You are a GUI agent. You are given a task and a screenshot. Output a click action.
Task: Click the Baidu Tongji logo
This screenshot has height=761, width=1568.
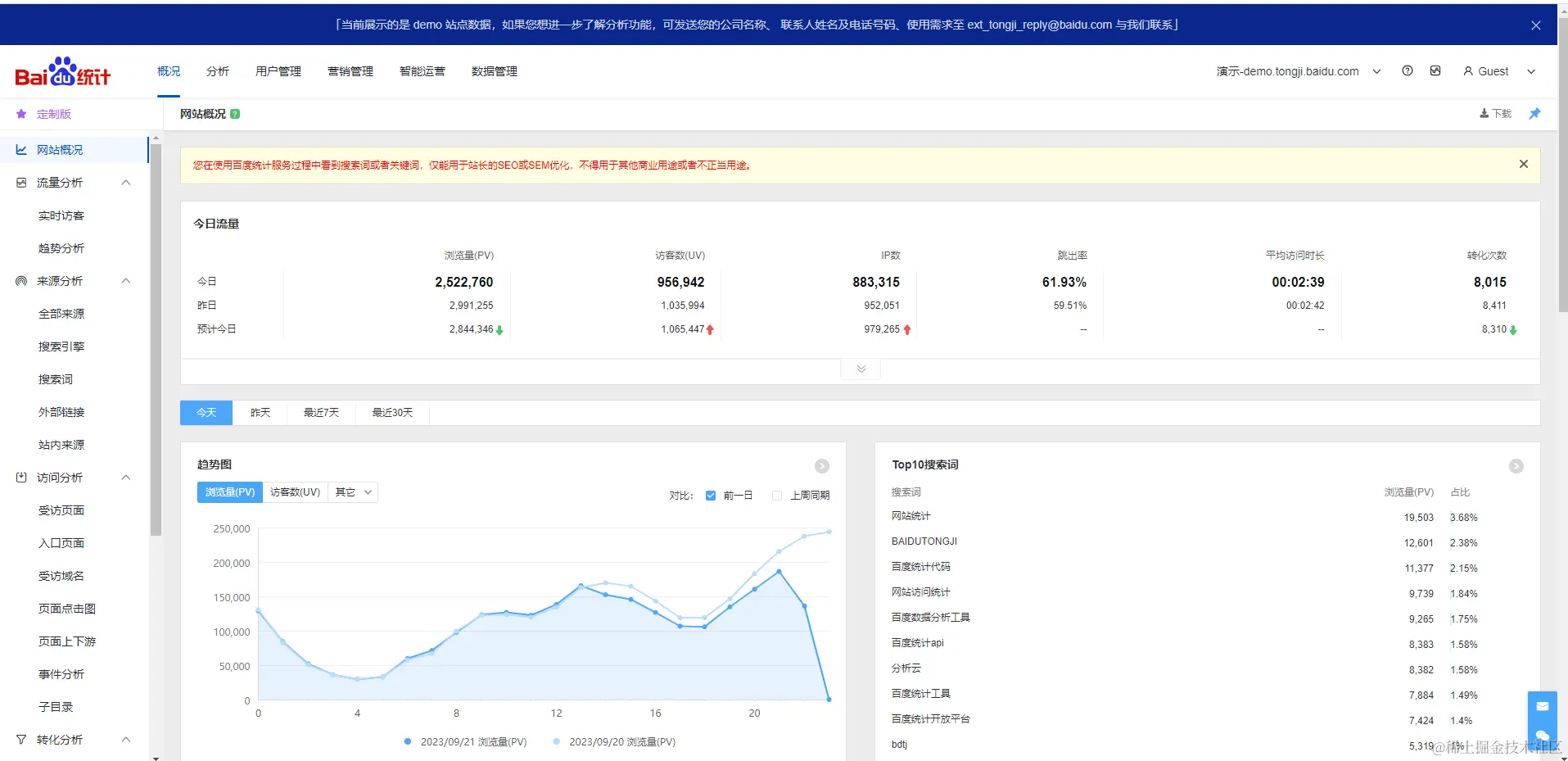pos(63,72)
